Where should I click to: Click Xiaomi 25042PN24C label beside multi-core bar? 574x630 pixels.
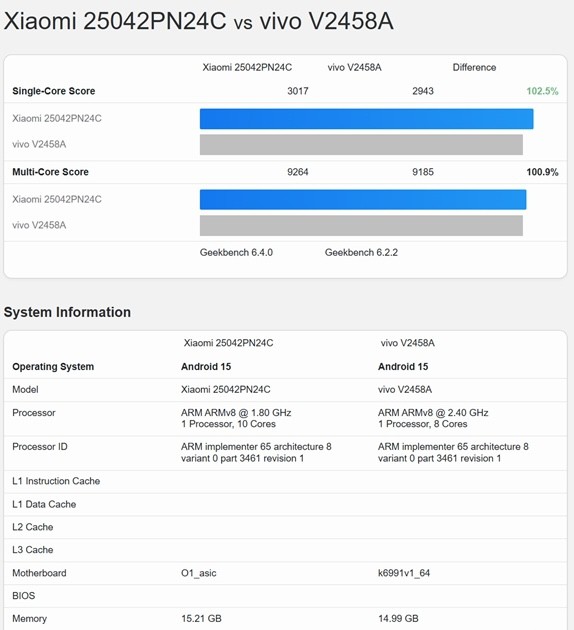[x=57, y=199]
